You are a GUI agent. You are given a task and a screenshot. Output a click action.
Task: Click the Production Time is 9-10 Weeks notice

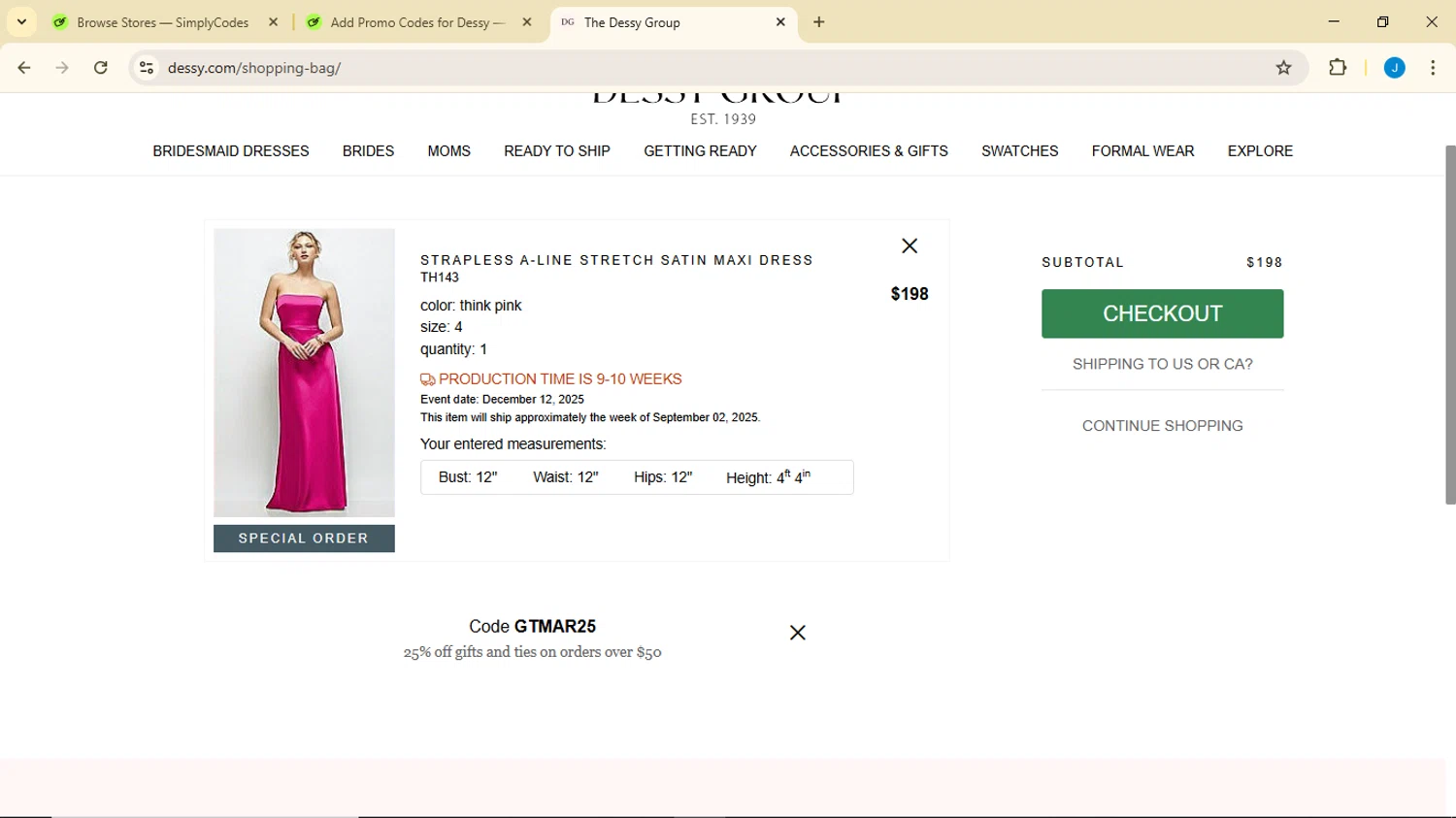(551, 379)
